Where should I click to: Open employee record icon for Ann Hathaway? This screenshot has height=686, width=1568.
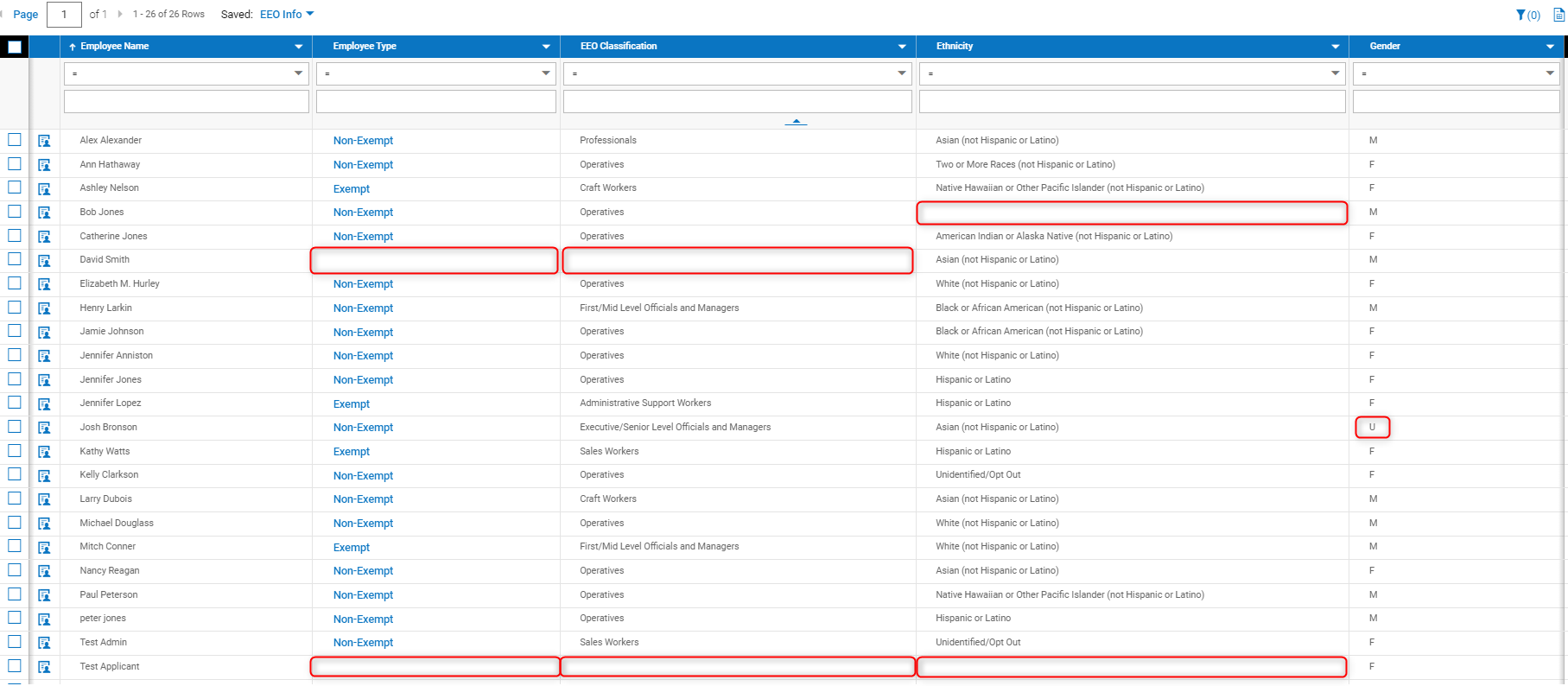[x=44, y=165]
